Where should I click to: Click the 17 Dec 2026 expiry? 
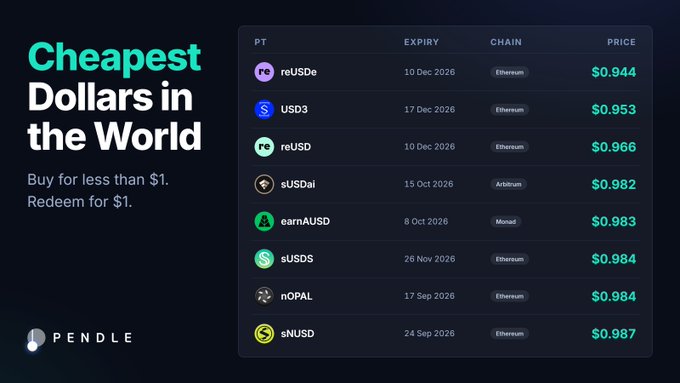(x=429, y=109)
